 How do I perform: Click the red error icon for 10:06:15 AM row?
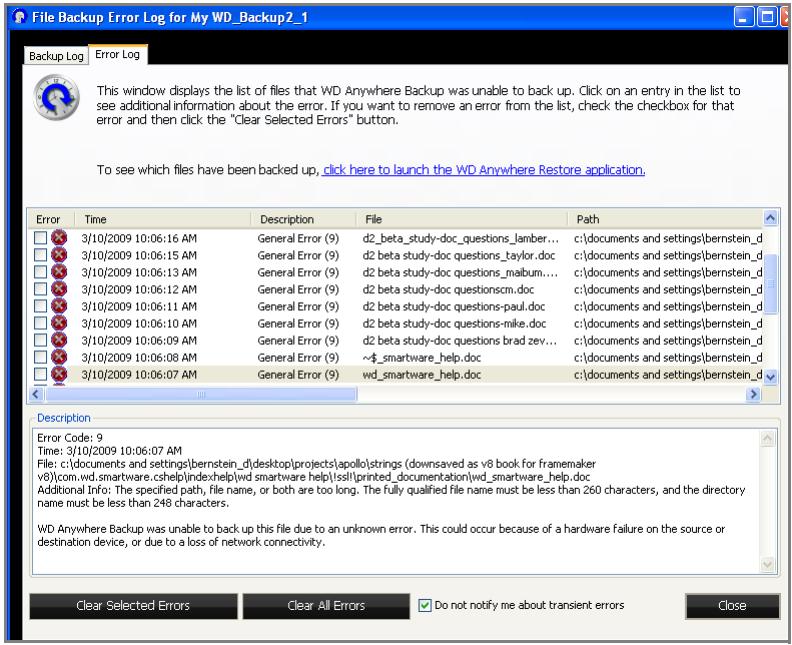pos(59,255)
